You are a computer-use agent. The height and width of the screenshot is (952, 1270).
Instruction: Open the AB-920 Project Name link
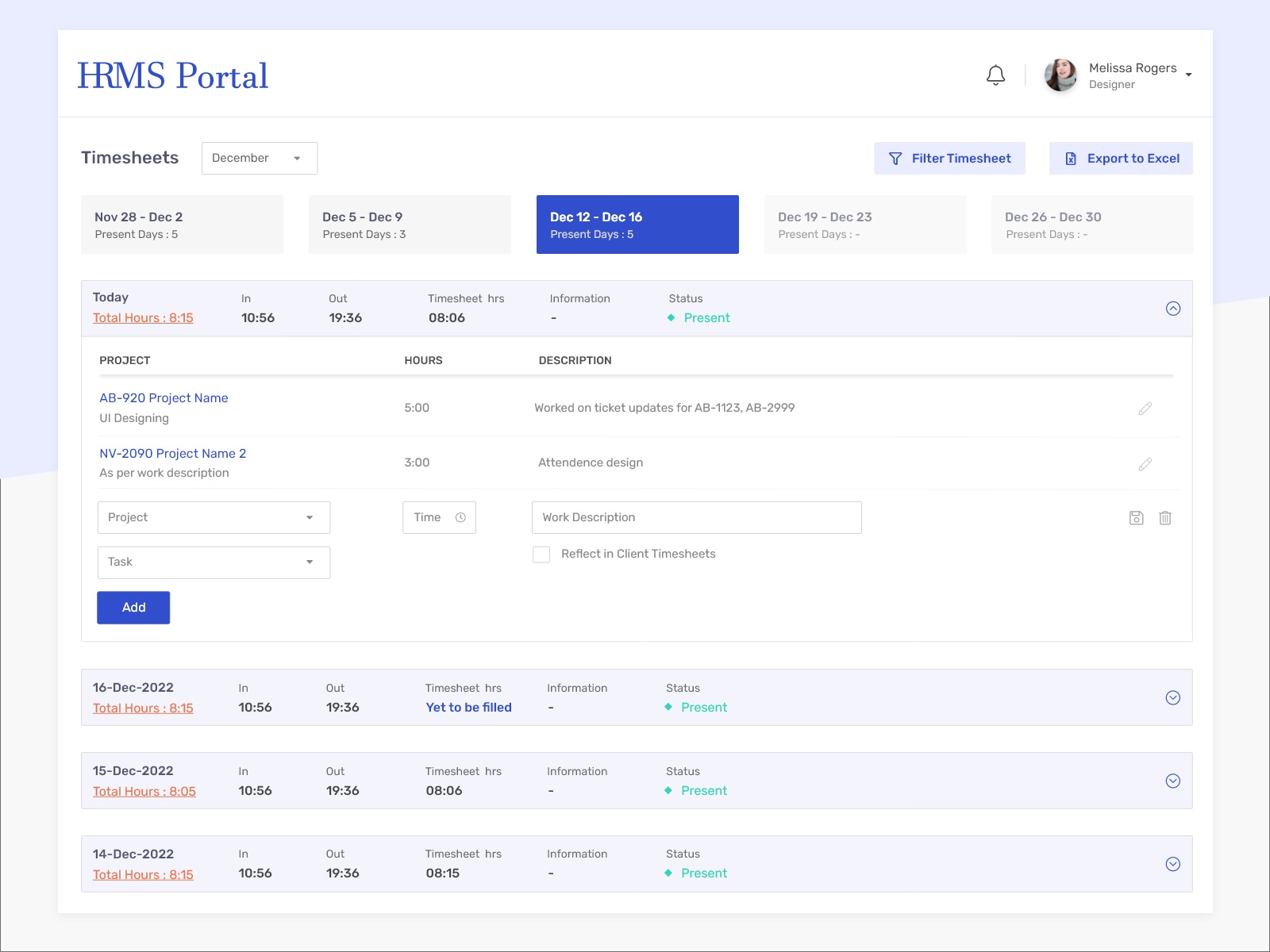(164, 397)
